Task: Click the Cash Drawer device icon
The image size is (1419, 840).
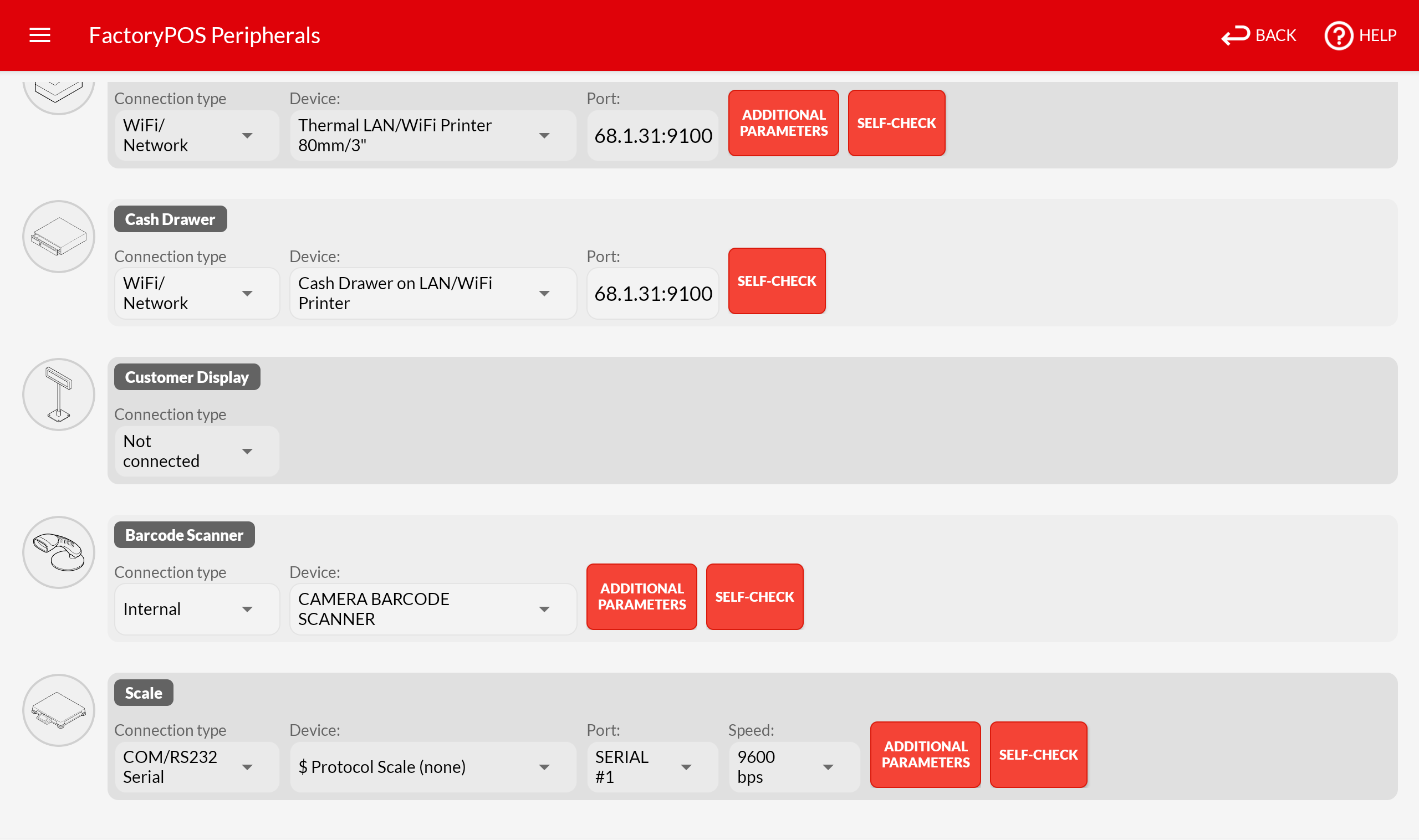Action: coord(58,237)
